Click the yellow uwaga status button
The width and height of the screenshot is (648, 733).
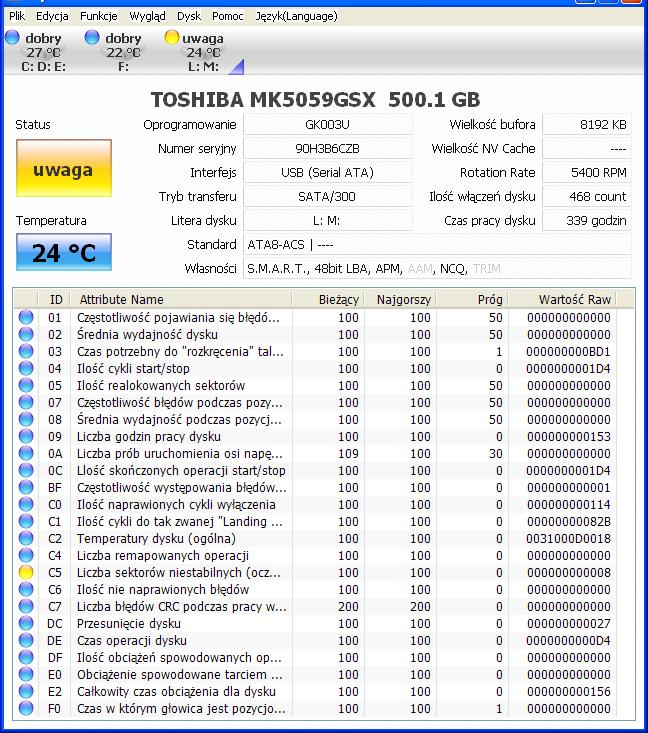64,168
